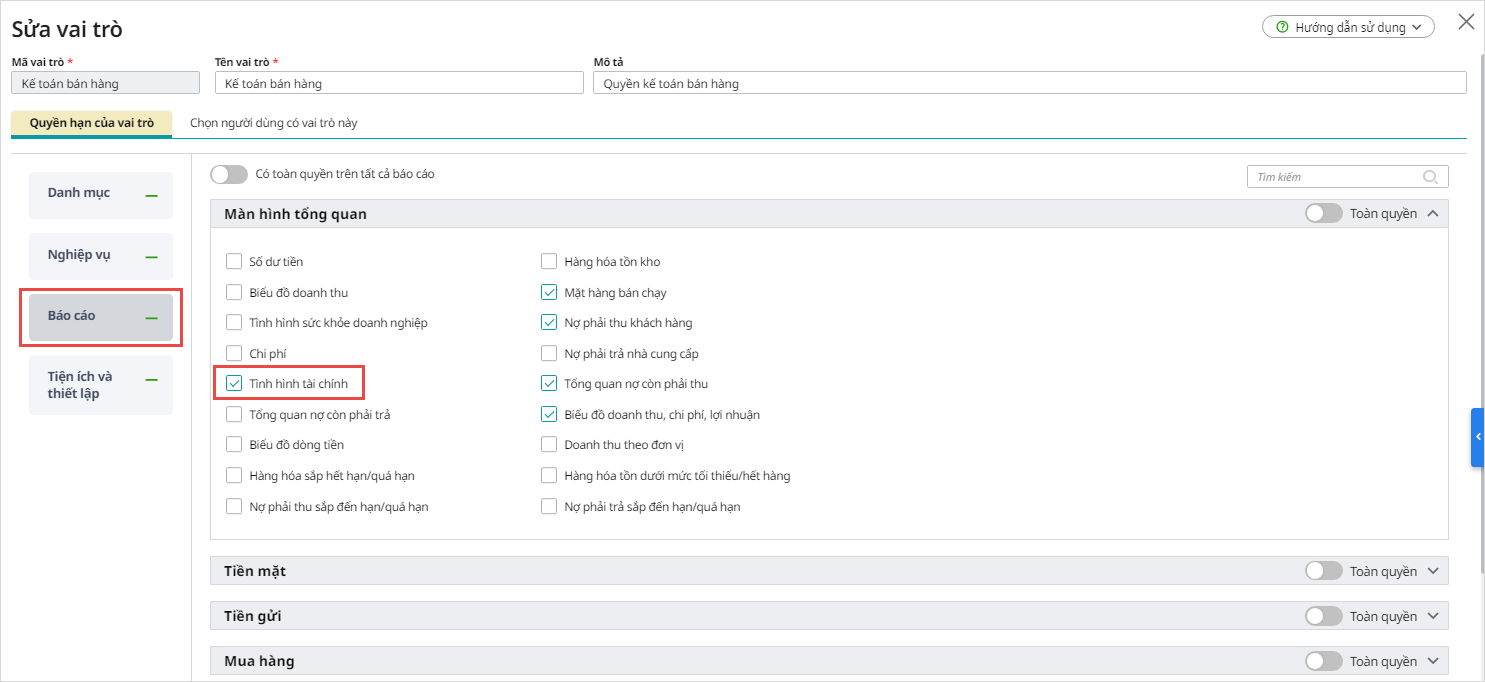Click the blue side panel arrow handle

coord(1477,437)
